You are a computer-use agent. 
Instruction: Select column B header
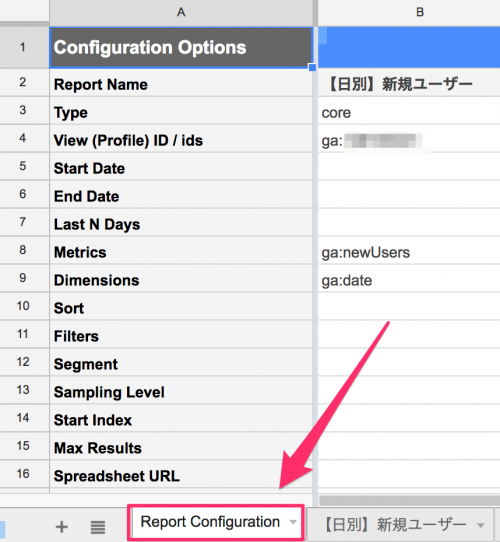[x=409, y=12]
